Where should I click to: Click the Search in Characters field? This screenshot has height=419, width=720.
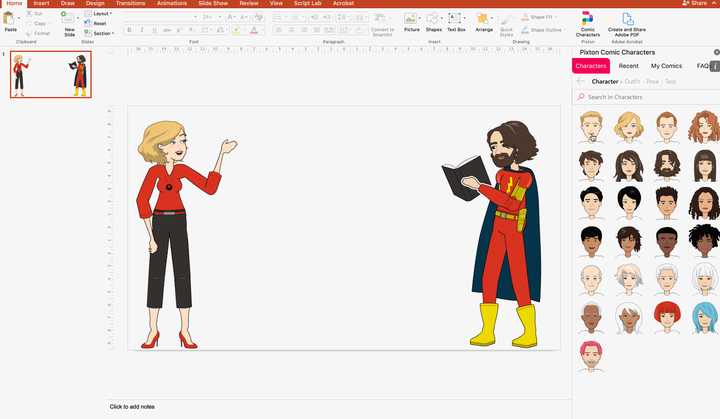[646, 97]
